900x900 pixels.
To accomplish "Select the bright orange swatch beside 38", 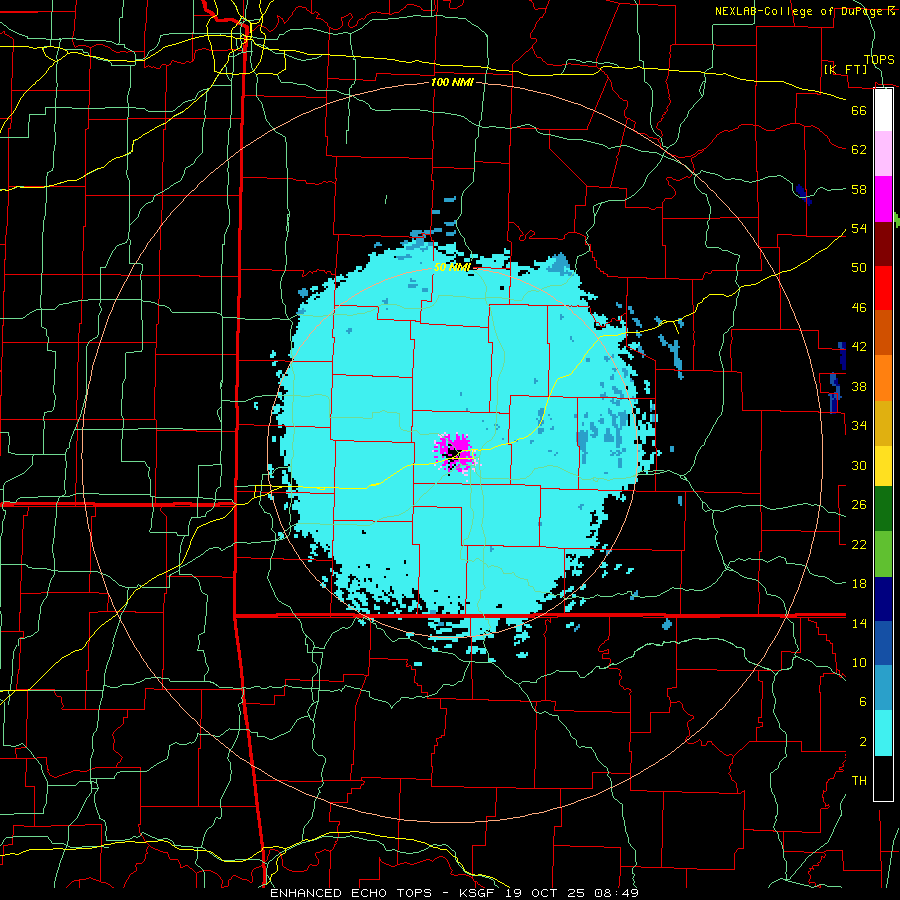I will 883,378.
